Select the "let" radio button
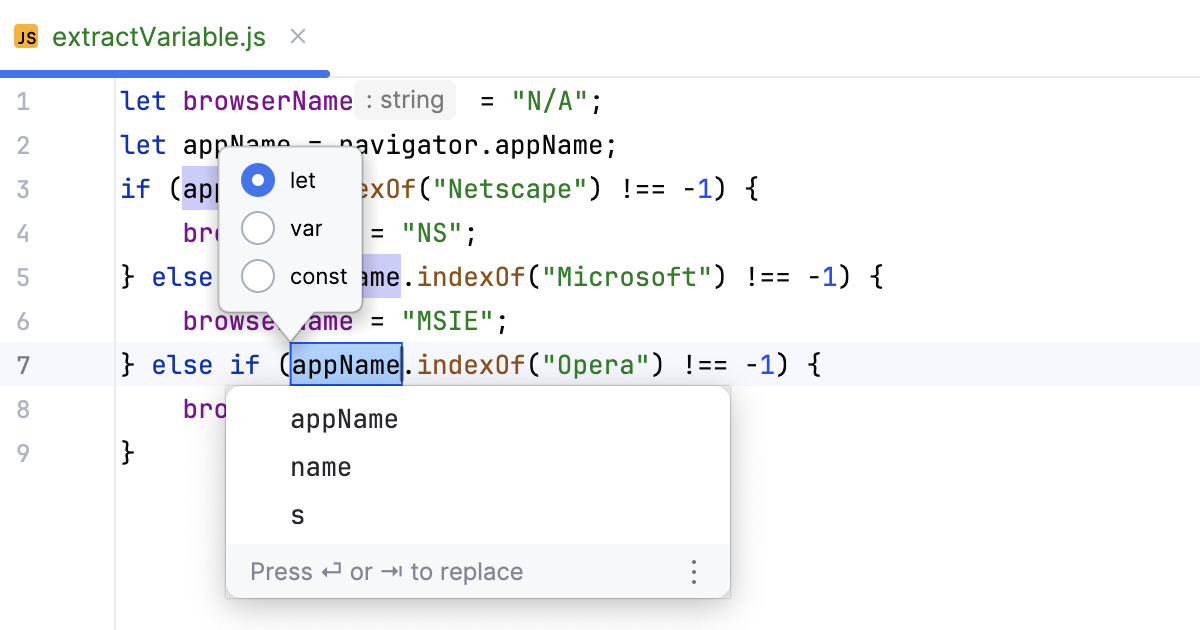Screen dimensions: 1200x630 [258, 180]
